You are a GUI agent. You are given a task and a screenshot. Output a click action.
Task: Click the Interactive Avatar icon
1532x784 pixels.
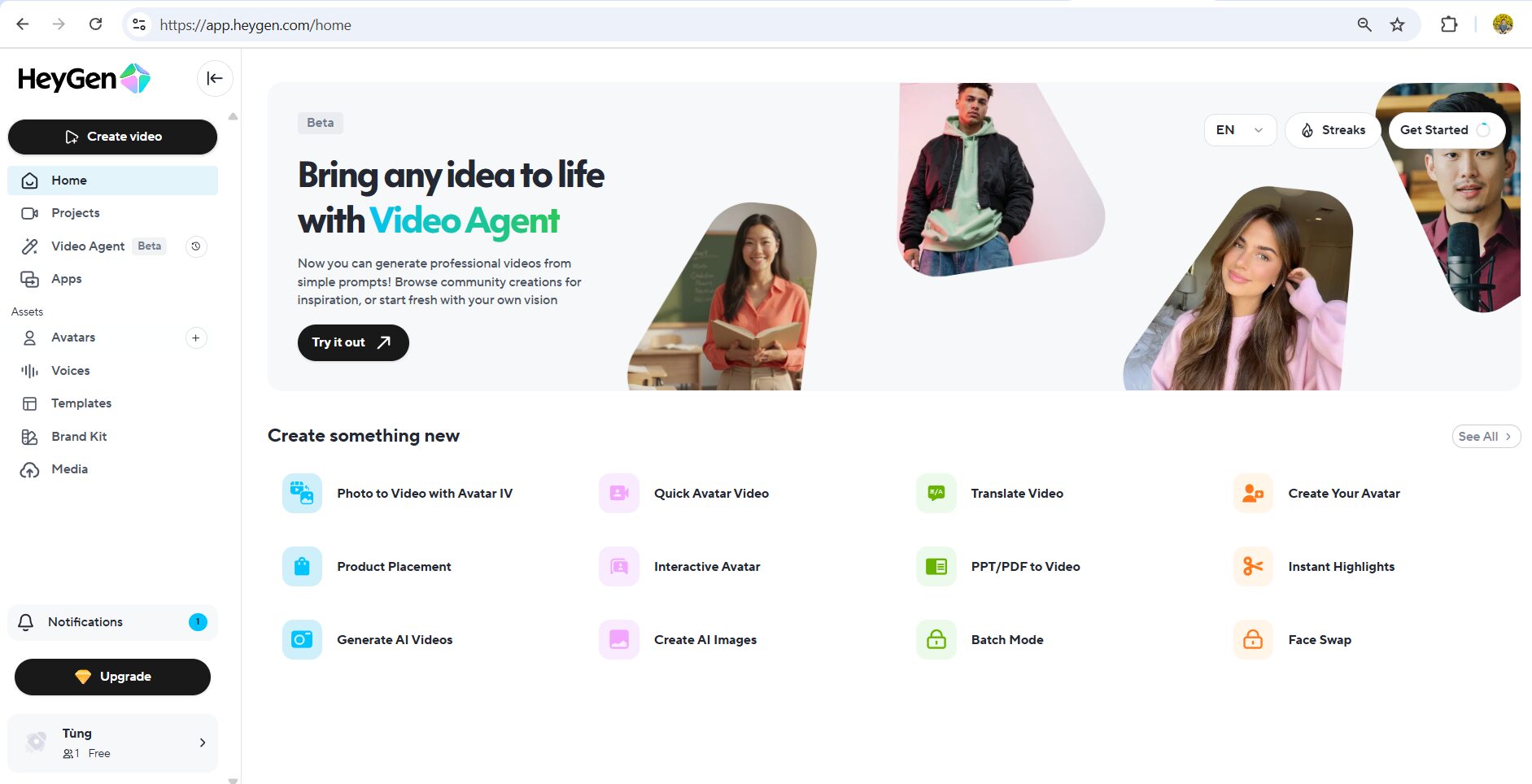(x=619, y=567)
